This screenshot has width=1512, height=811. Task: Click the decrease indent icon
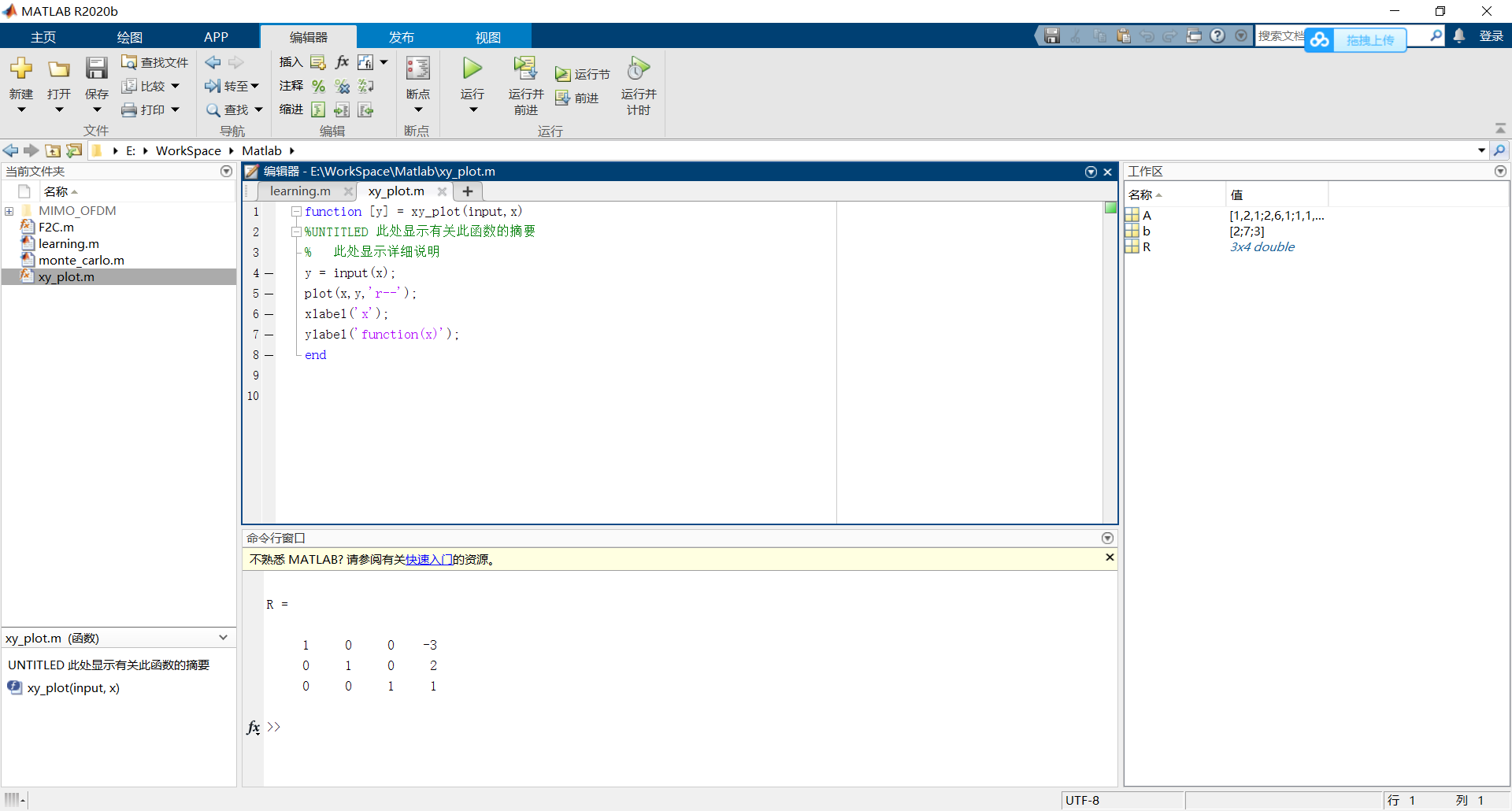point(365,109)
